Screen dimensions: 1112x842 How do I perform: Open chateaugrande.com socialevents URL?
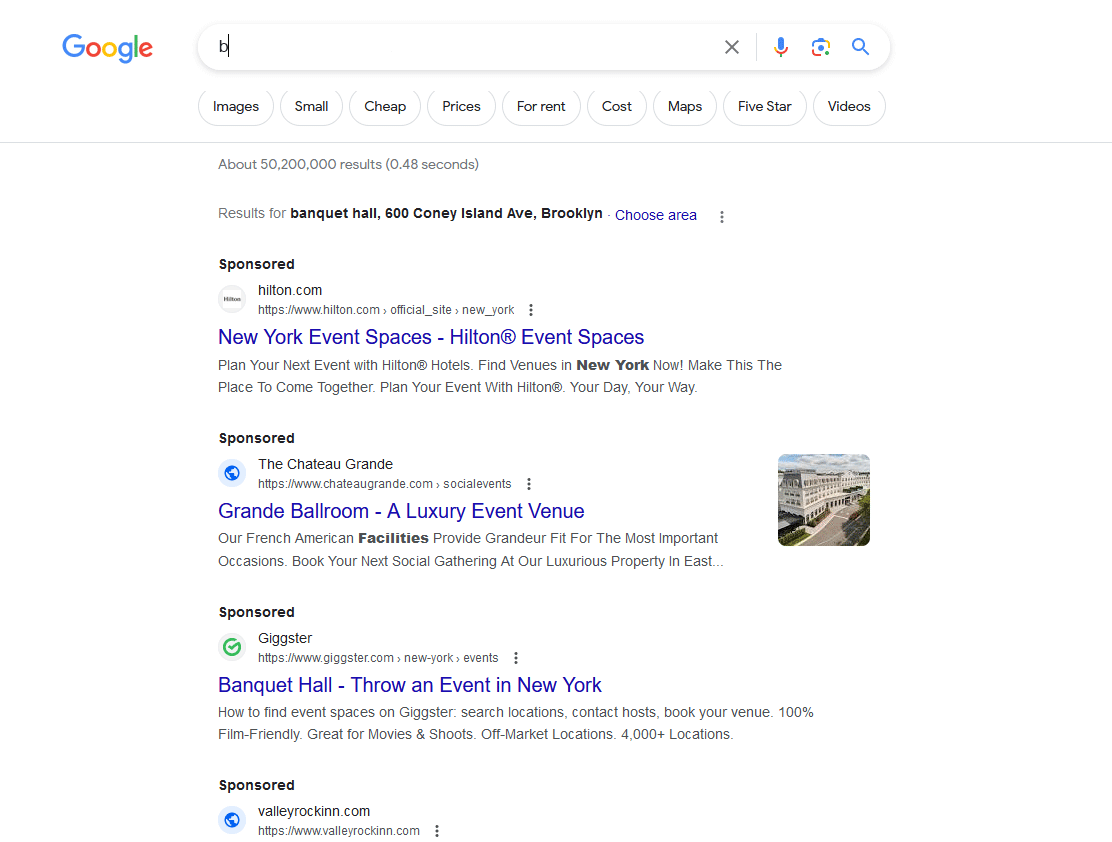pyautogui.click(x=384, y=484)
